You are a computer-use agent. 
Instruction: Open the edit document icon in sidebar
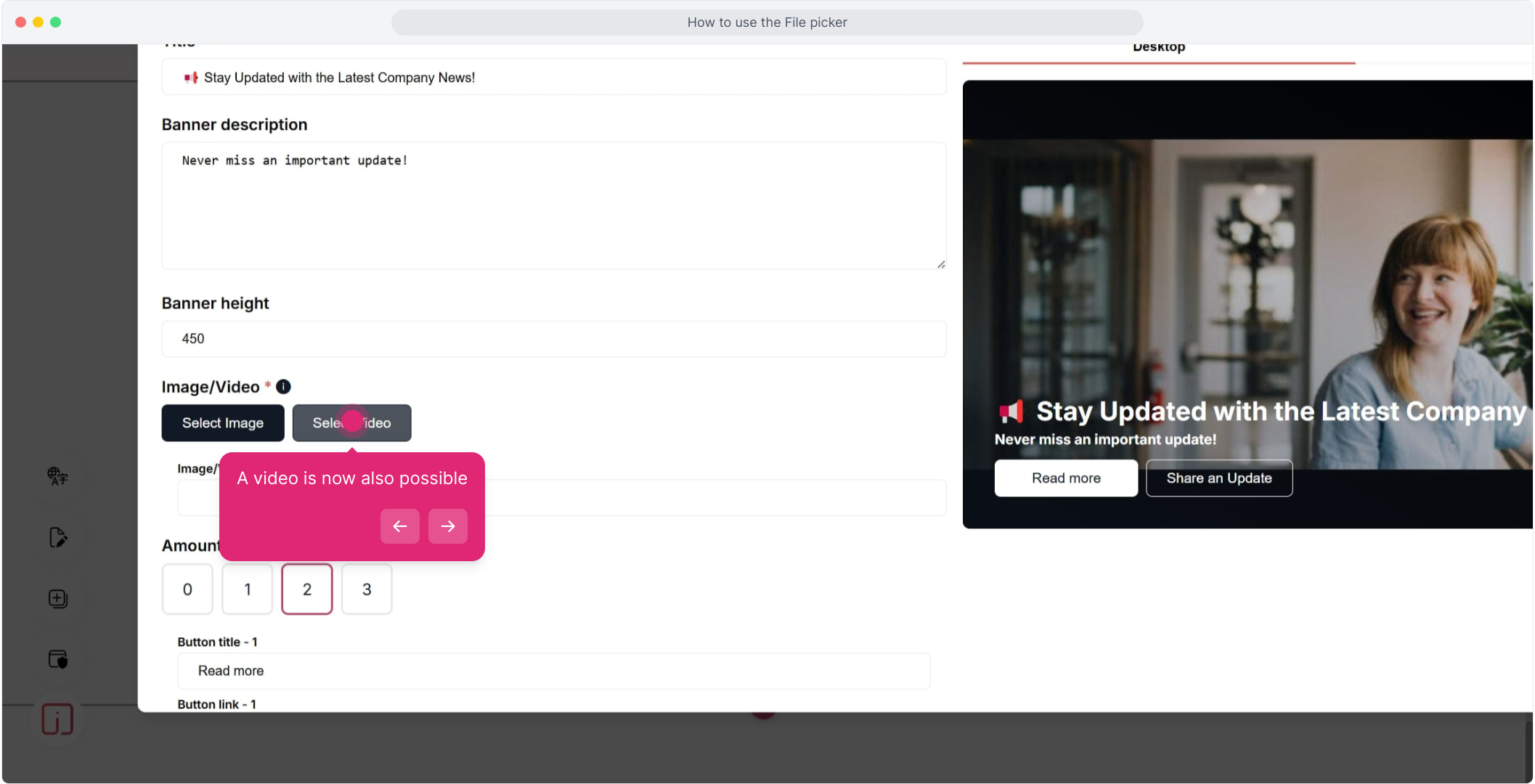tap(57, 537)
